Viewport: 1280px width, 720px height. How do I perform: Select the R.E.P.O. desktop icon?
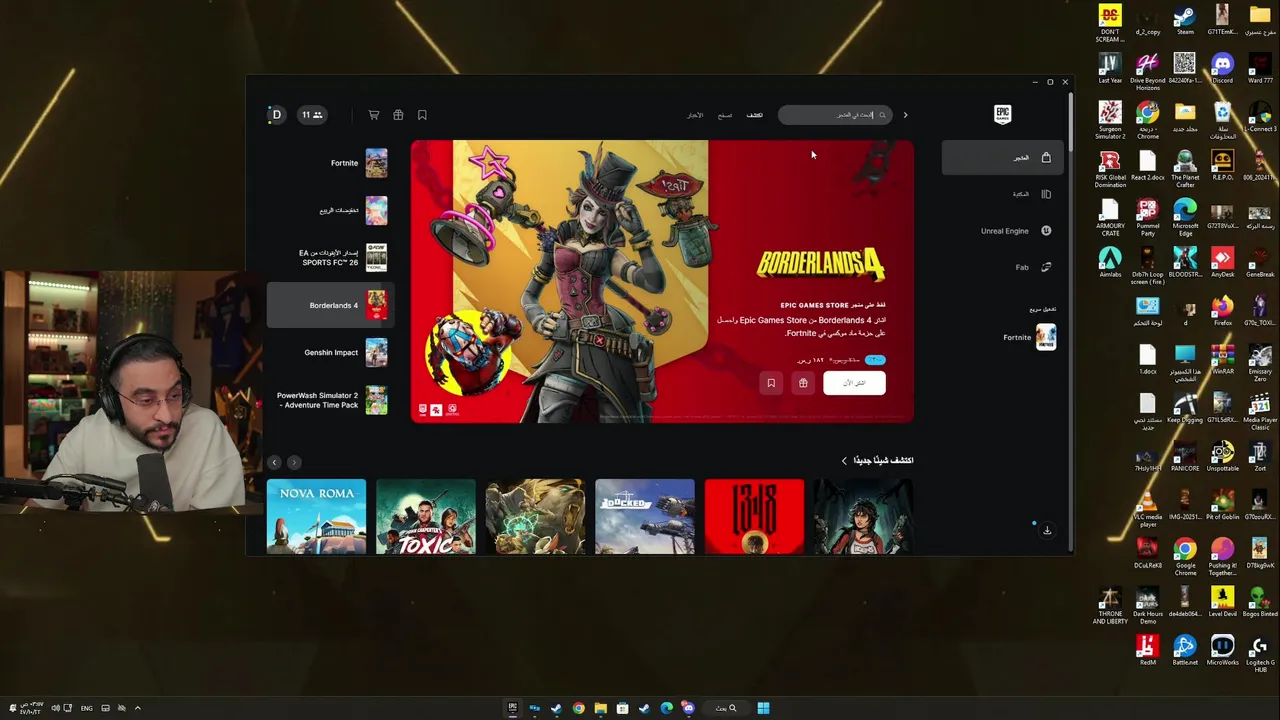[1222, 165]
